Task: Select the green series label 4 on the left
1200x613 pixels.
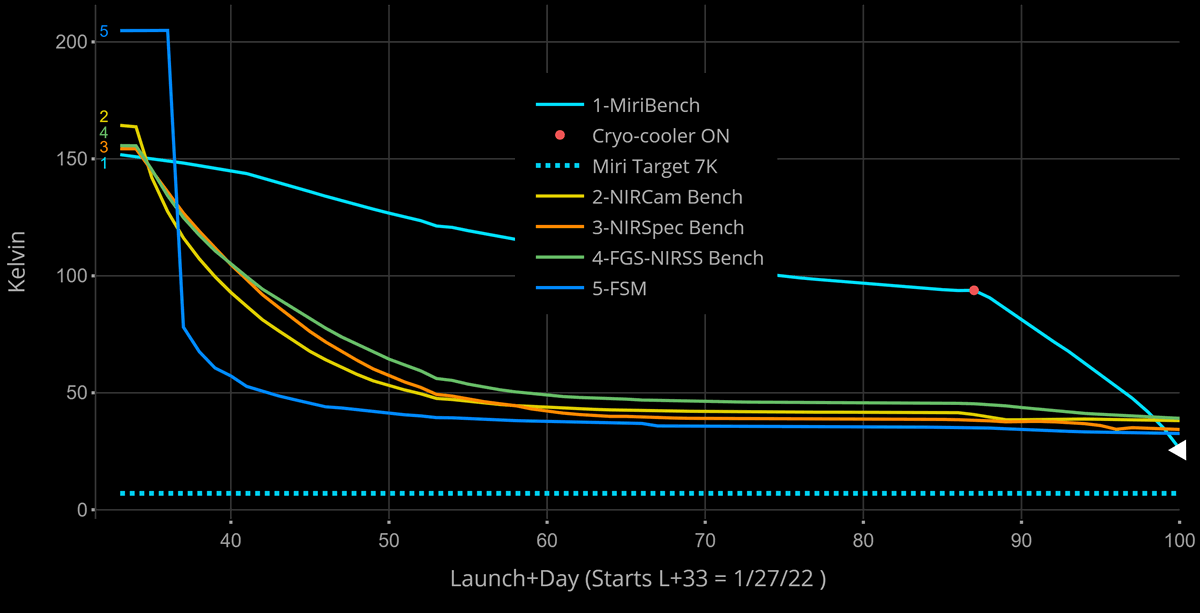Action: coord(104,132)
